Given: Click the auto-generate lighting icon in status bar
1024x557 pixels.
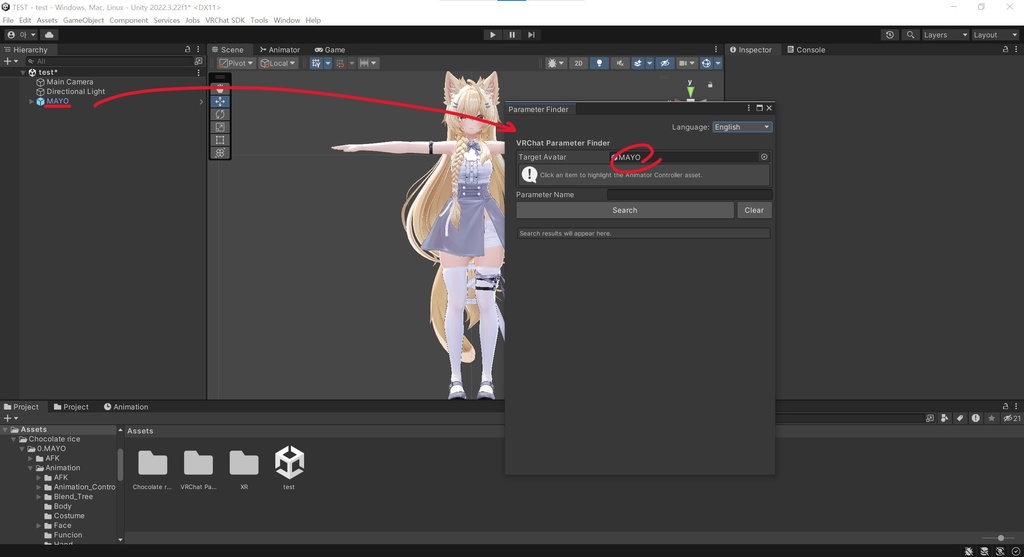Looking at the screenshot, I should [x=1000, y=552].
